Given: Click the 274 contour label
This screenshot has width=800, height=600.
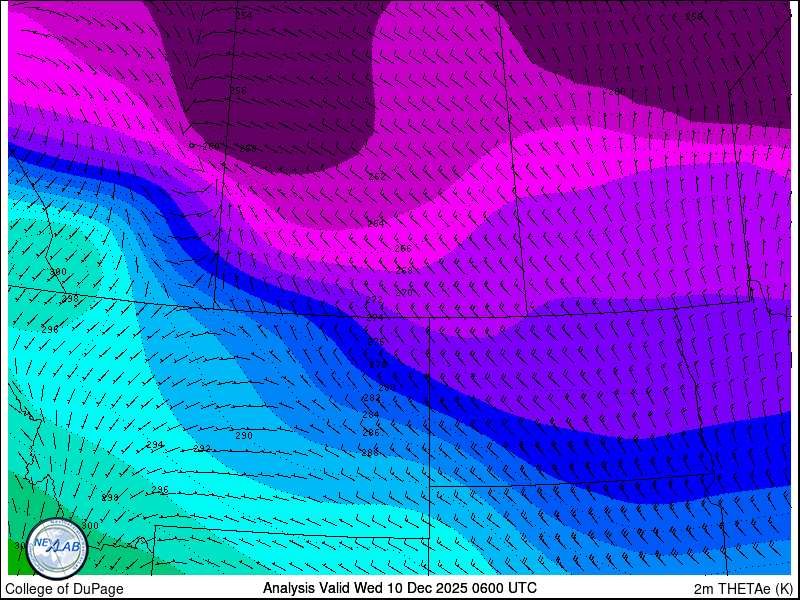Looking at the screenshot, I should coord(374,318).
